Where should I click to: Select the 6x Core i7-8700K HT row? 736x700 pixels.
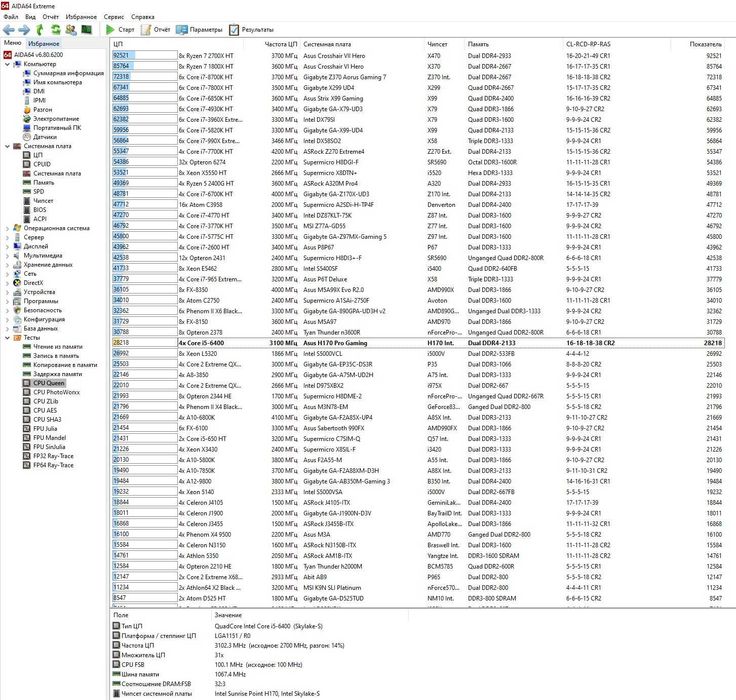(x=418, y=77)
